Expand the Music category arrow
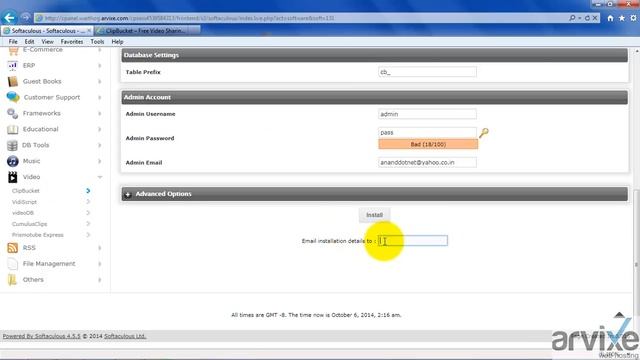This screenshot has width=640, height=360. 100,161
